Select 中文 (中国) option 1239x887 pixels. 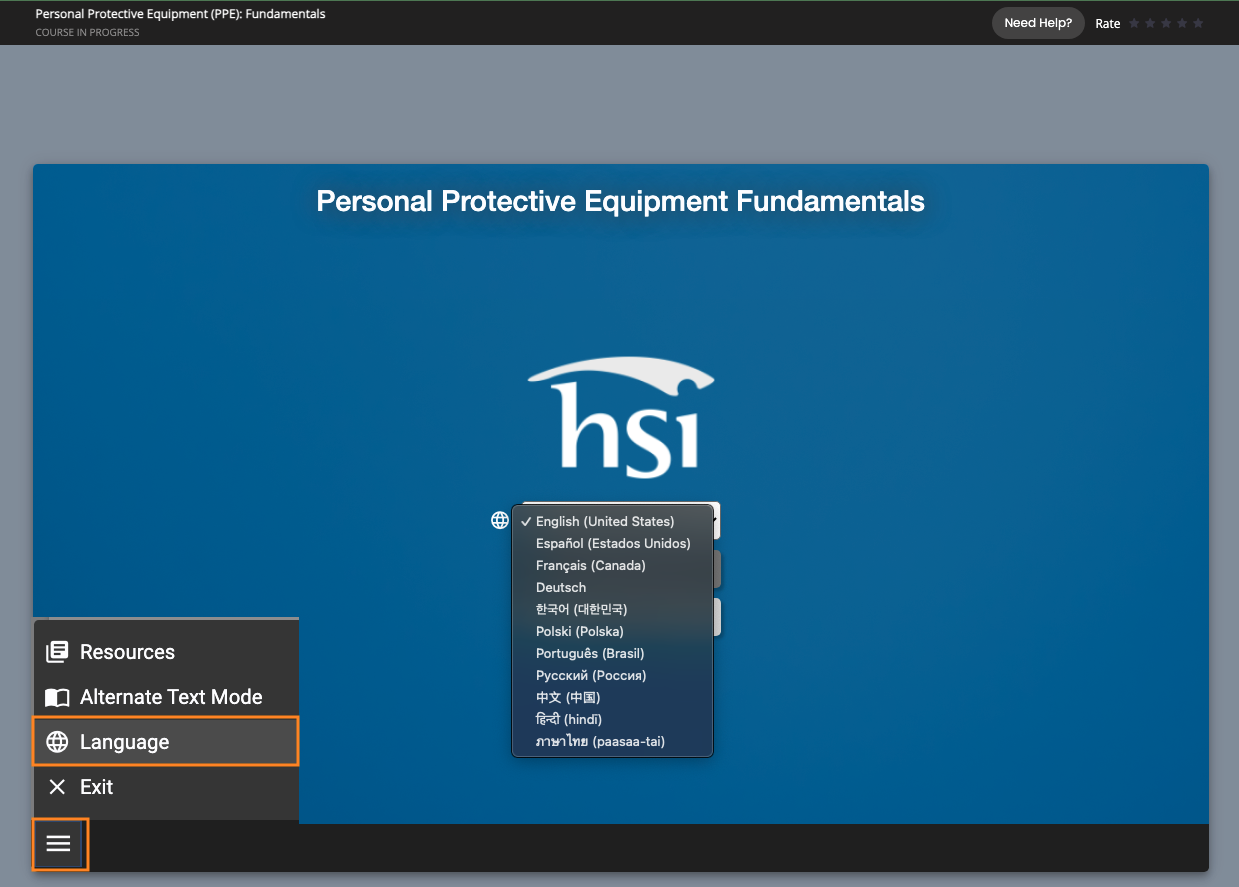[x=612, y=698]
